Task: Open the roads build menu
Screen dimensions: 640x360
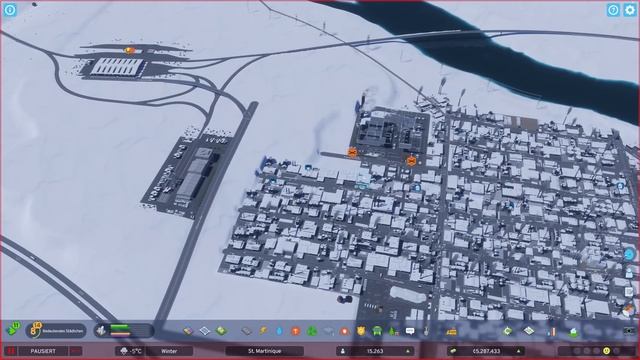Action: click(x=246, y=331)
